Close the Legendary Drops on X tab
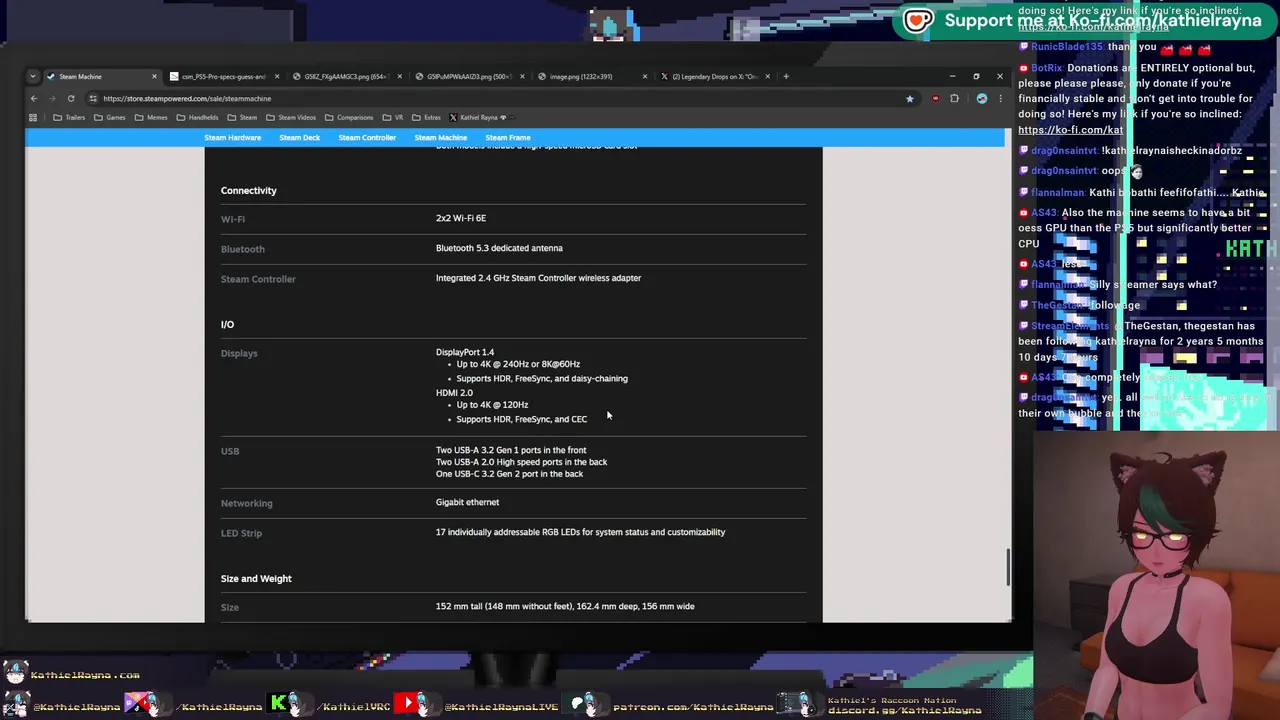The height and width of the screenshot is (720, 1280). click(x=767, y=76)
